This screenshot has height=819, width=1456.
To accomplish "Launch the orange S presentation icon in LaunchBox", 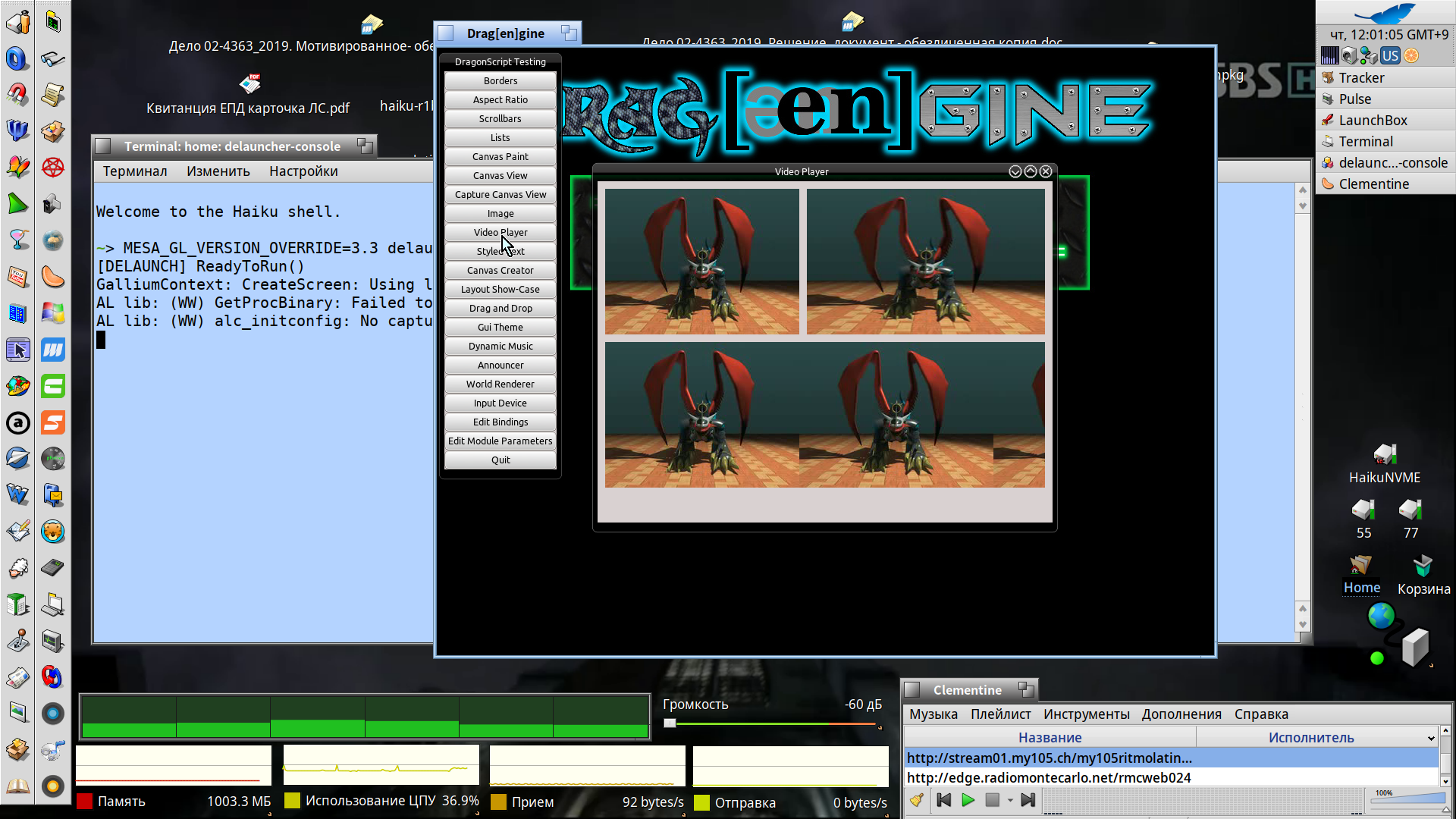I will (52, 422).
